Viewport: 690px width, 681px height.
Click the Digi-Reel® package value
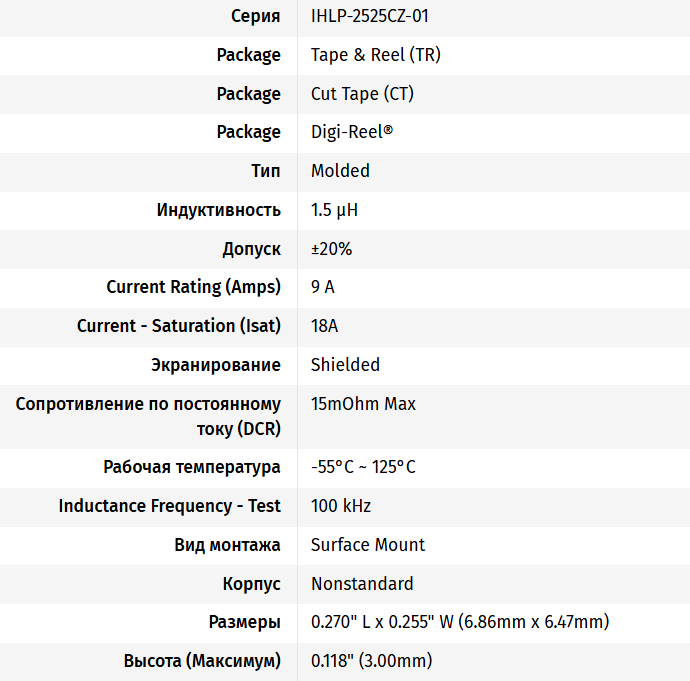click(x=352, y=132)
